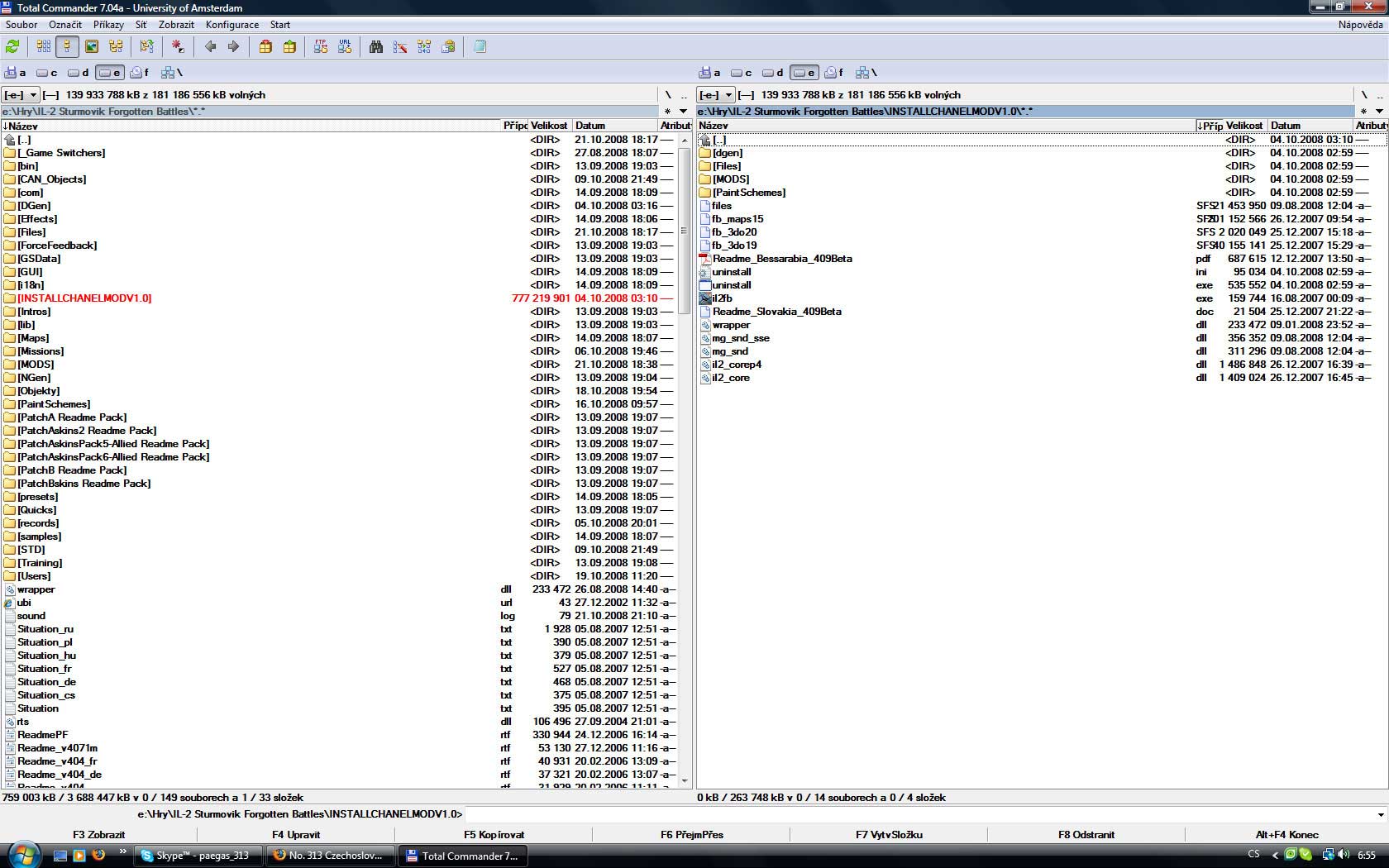The width and height of the screenshot is (1389, 868).
Task: Open the Synchronize directories icon
Action: tap(424, 47)
